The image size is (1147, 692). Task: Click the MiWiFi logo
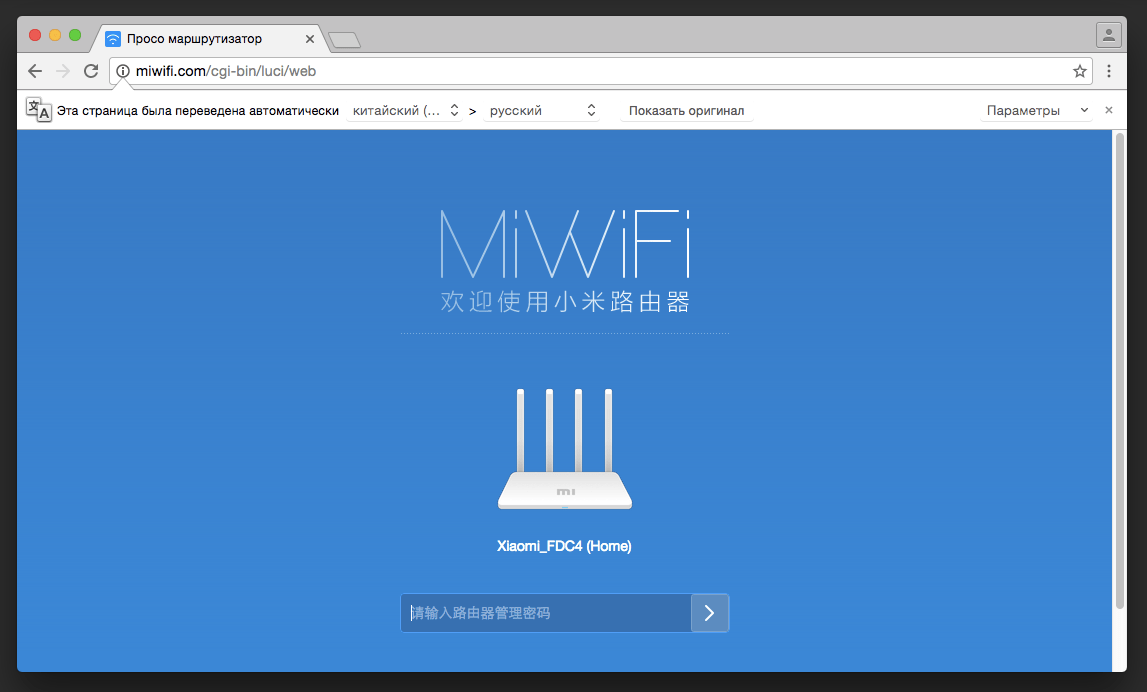(565, 244)
